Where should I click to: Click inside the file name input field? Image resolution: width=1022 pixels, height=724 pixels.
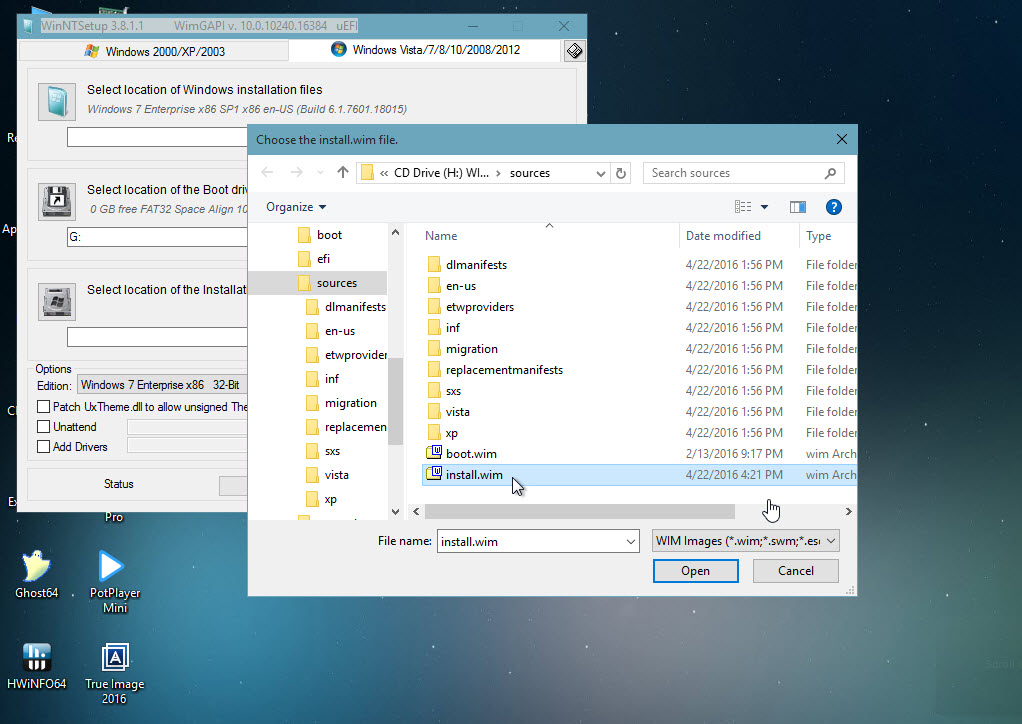click(x=530, y=540)
